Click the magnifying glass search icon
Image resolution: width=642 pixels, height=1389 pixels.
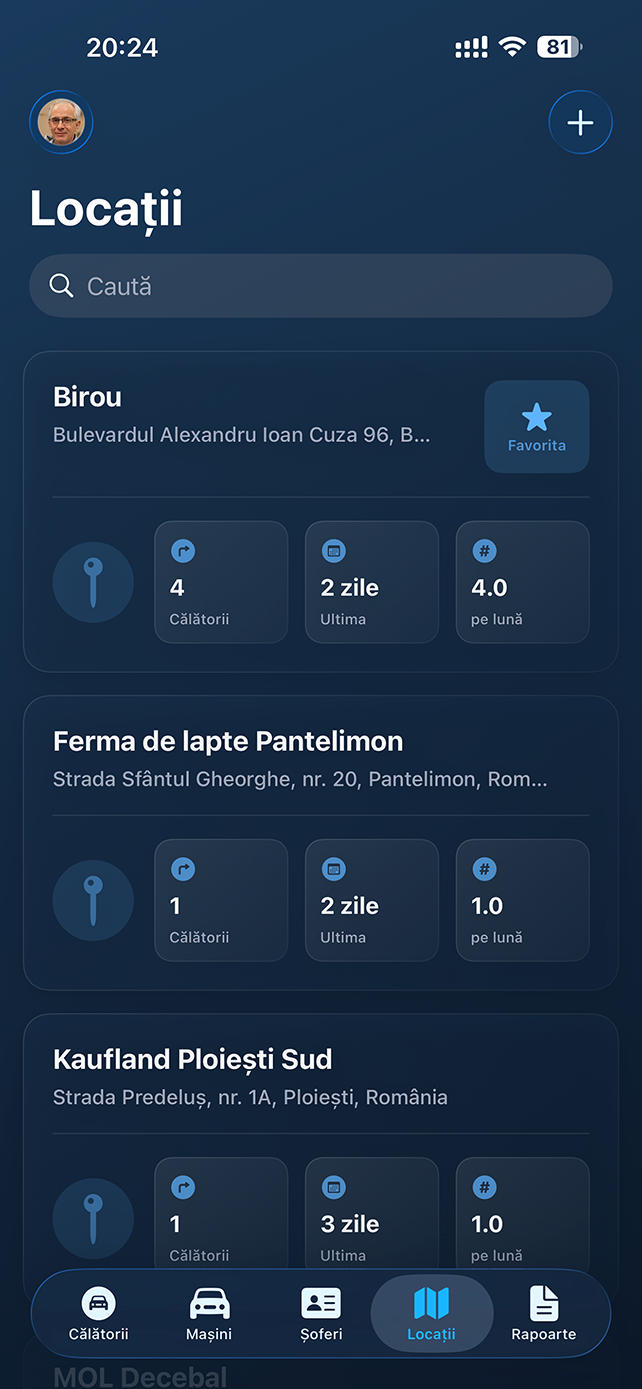[x=61, y=286]
